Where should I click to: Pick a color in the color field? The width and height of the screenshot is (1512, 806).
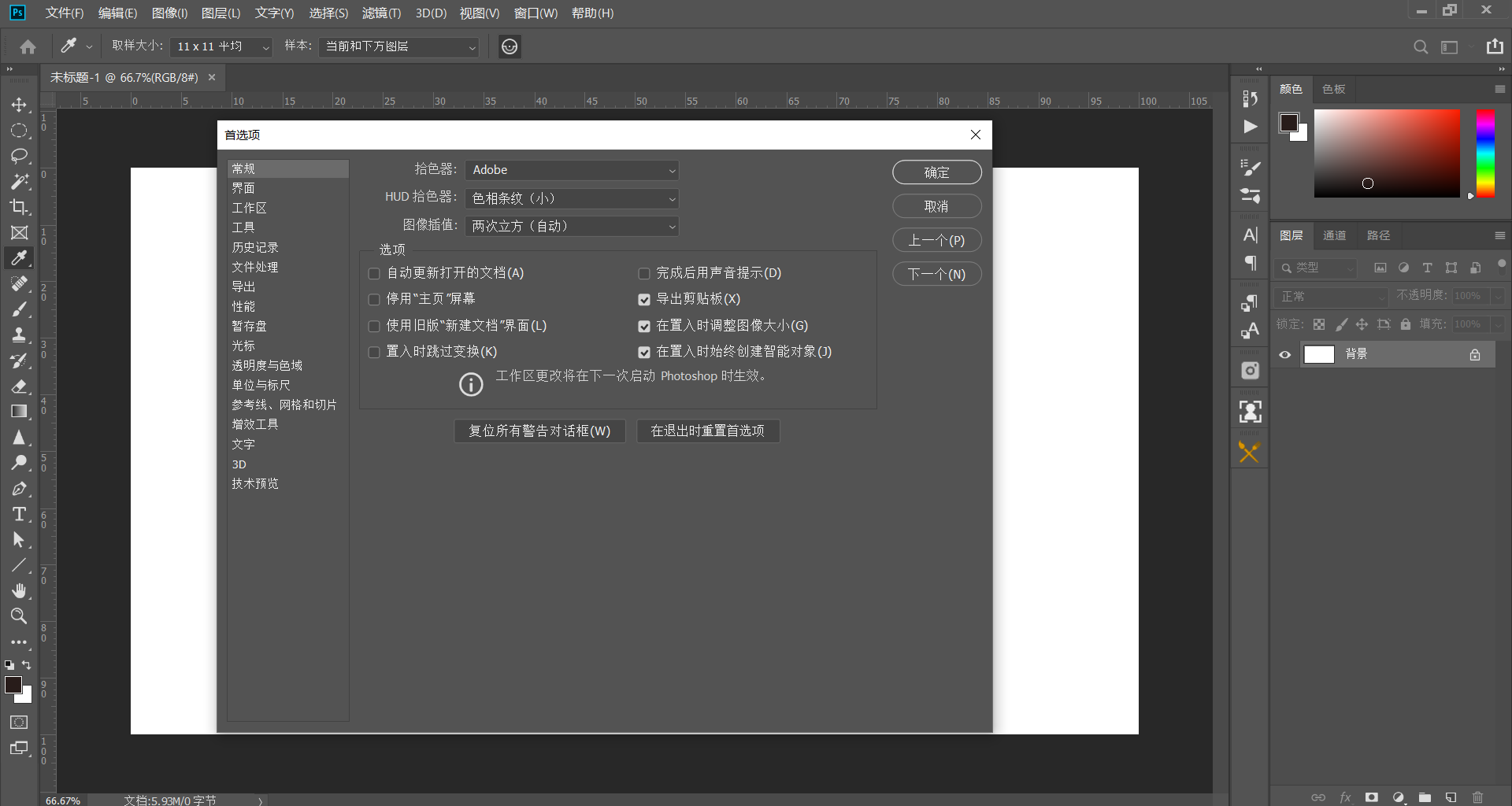(x=1387, y=153)
